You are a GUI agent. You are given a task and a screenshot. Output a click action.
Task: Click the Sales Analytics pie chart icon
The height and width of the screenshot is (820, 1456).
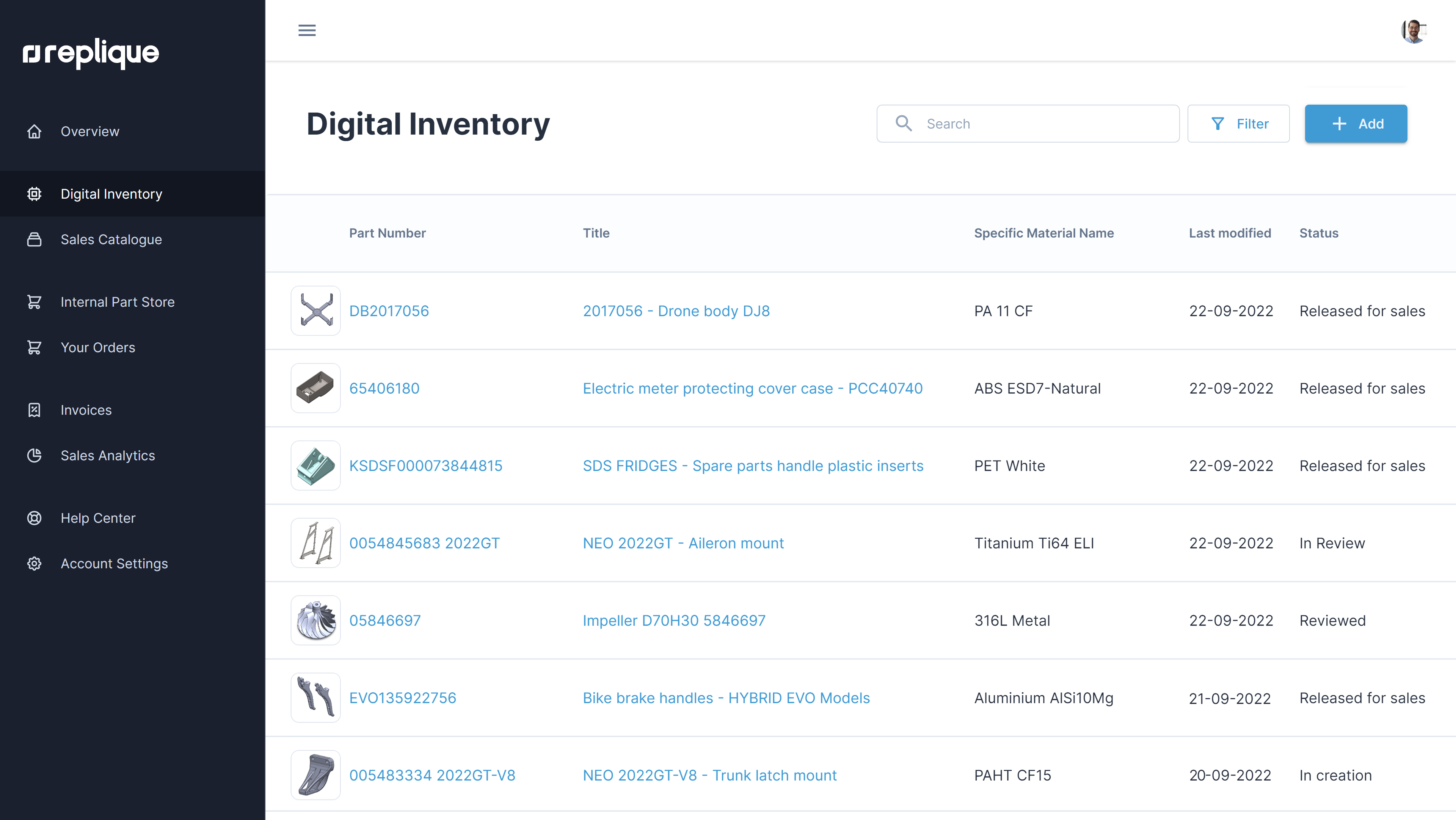(x=35, y=456)
